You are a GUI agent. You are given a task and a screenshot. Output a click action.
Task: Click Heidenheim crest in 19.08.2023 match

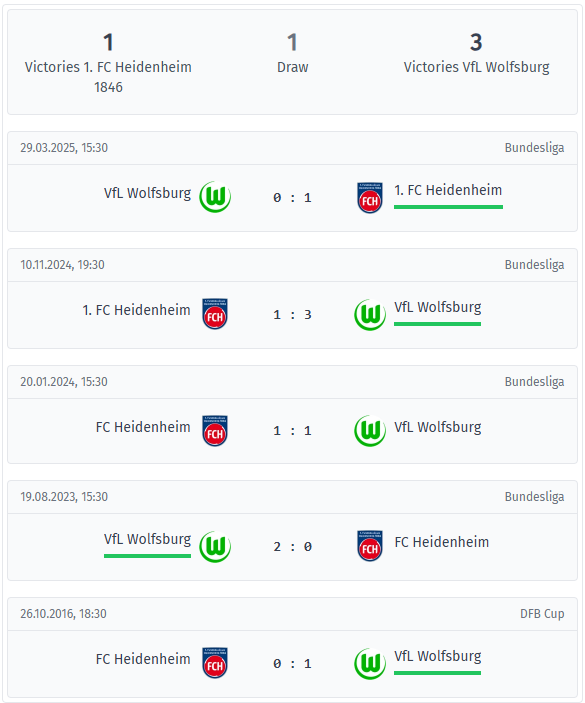click(370, 546)
